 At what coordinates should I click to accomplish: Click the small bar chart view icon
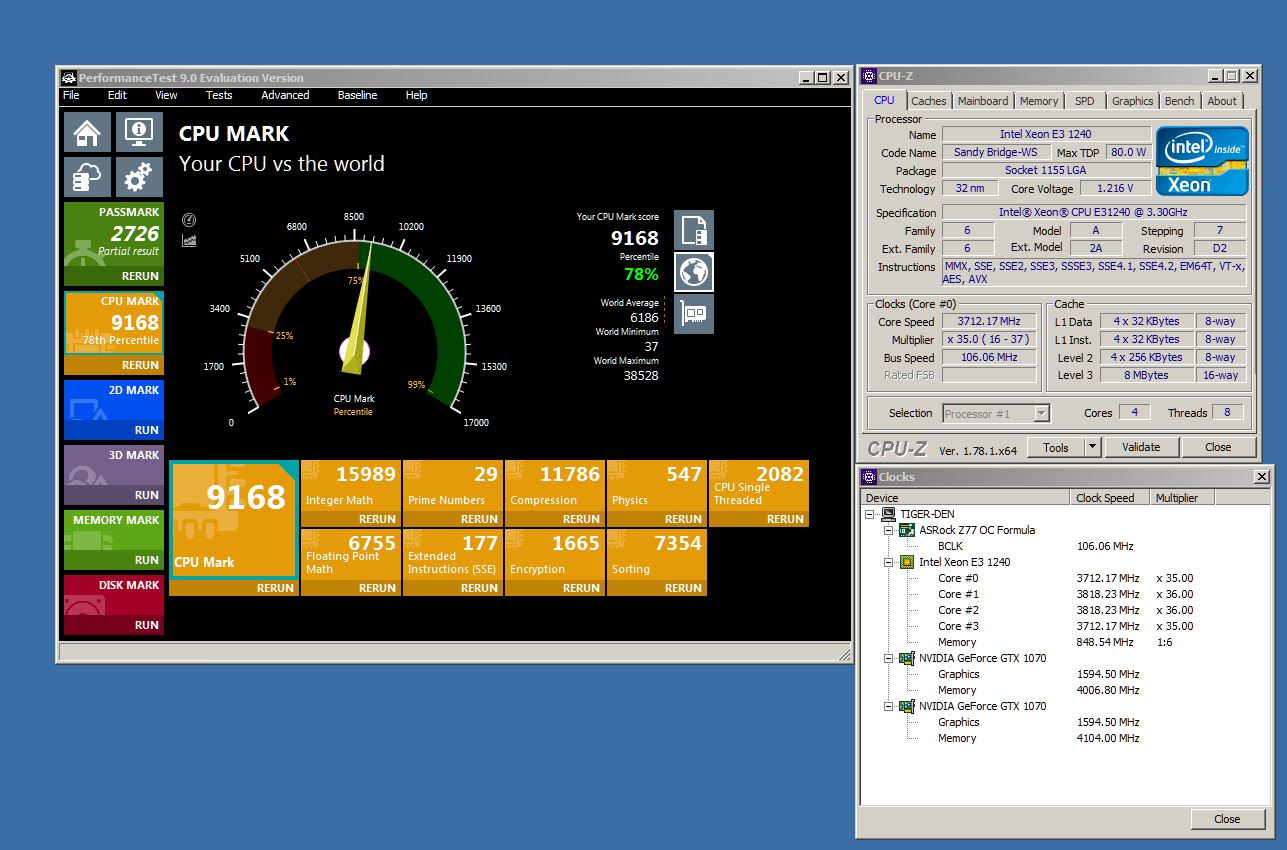(189, 240)
